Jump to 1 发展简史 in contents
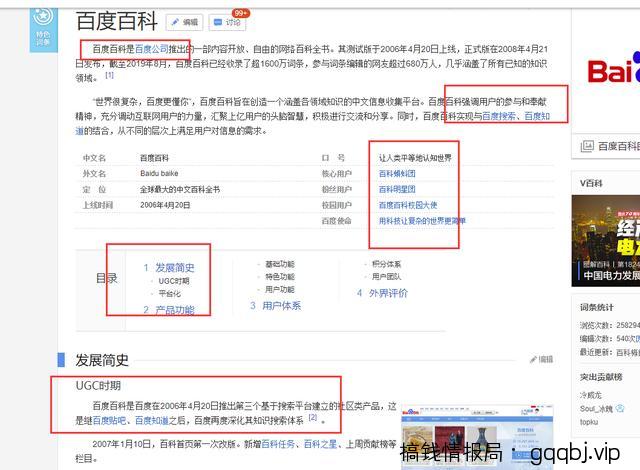The height and width of the screenshot is (470, 640). [x=169, y=268]
